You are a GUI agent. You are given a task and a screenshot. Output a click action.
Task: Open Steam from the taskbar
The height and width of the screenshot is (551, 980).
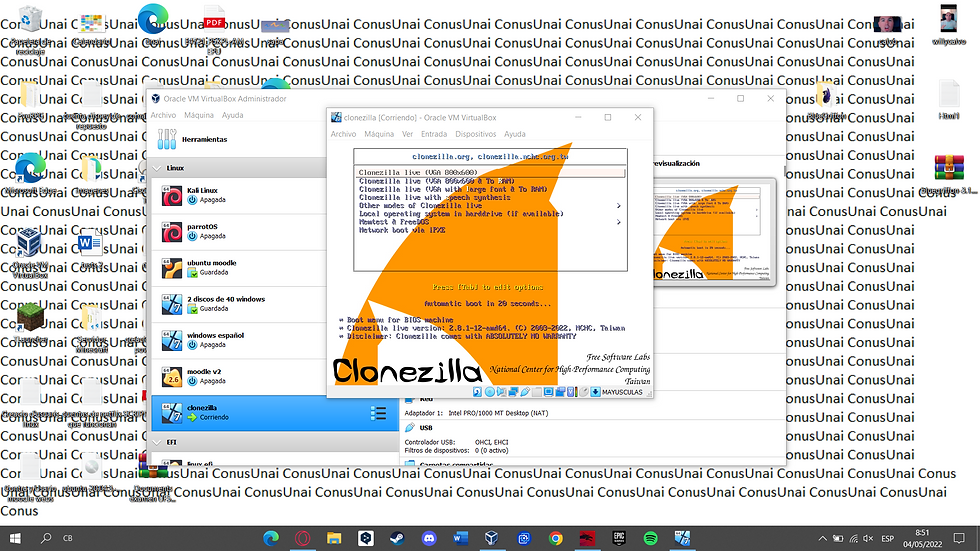[x=397, y=538]
